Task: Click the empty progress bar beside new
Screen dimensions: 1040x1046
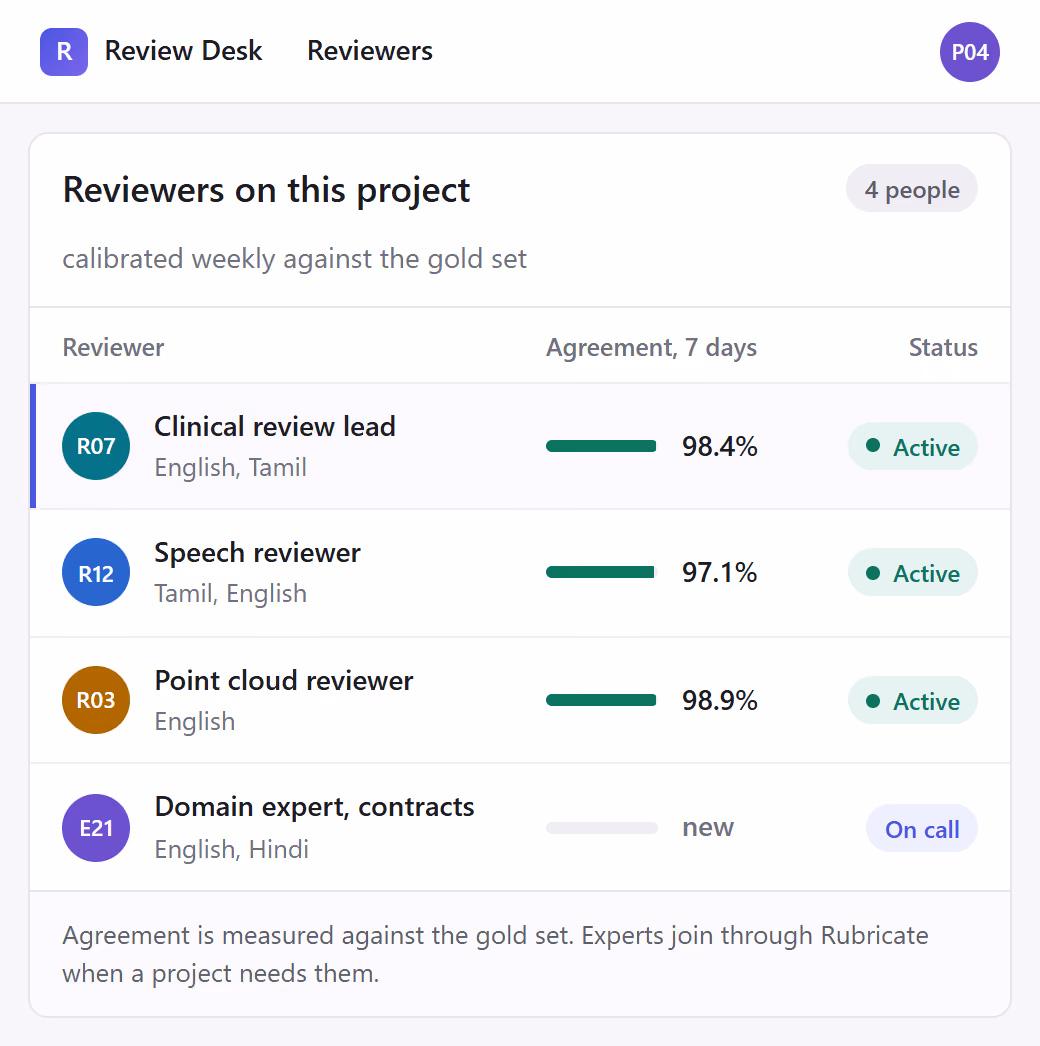Action: tap(602, 828)
